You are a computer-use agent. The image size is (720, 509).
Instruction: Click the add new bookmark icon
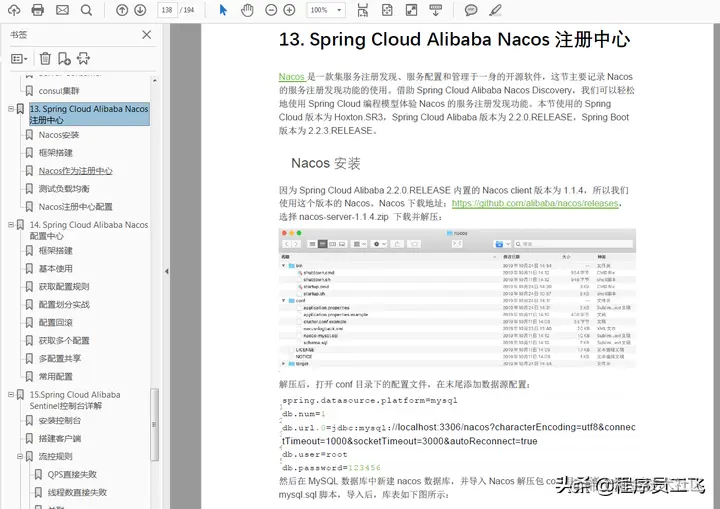coord(64,58)
